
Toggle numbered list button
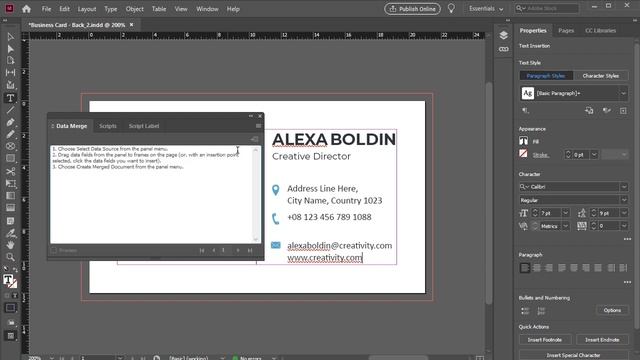click(x=541, y=311)
